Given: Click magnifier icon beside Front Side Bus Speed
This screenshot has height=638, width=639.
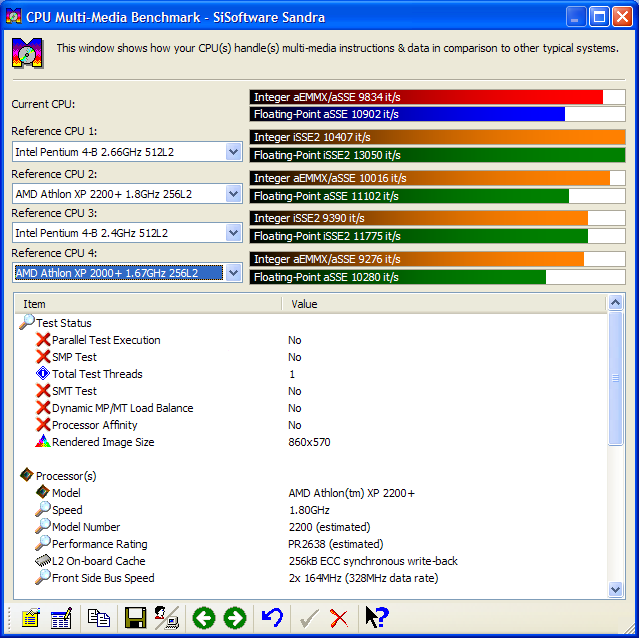Looking at the screenshot, I should coord(42,577).
